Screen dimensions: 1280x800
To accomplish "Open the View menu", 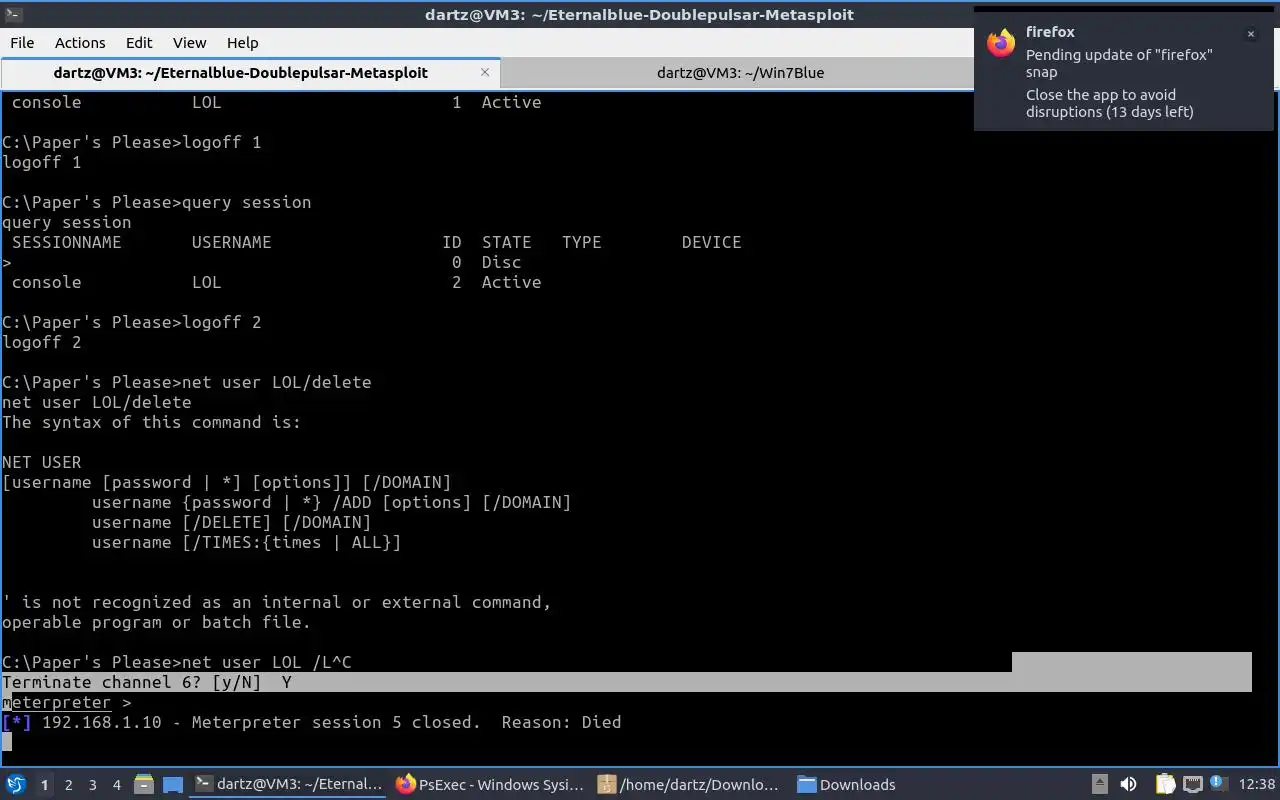I will (x=189, y=43).
